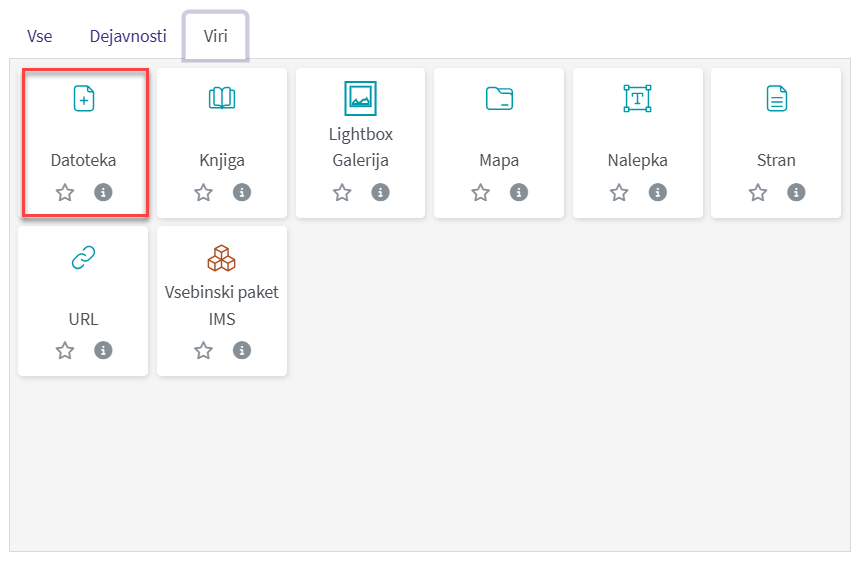The image size is (862, 562).
Task: Star Datoteka as a favourite
Action: pos(65,192)
